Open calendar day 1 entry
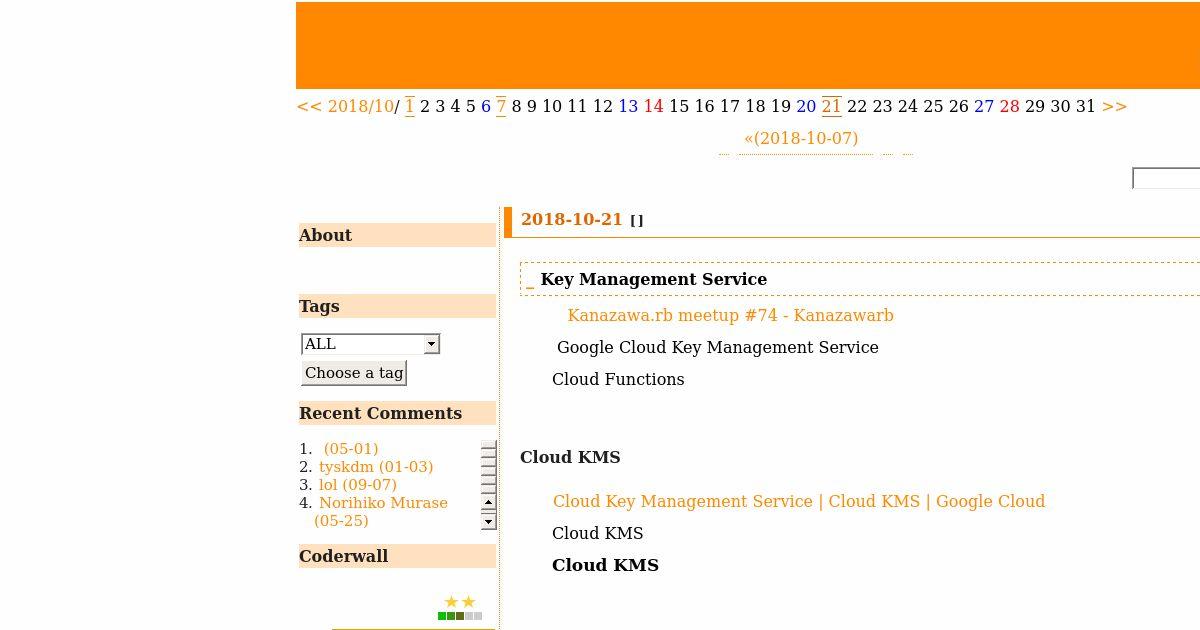The height and width of the screenshot is (630, 1200). pos(409,106)
